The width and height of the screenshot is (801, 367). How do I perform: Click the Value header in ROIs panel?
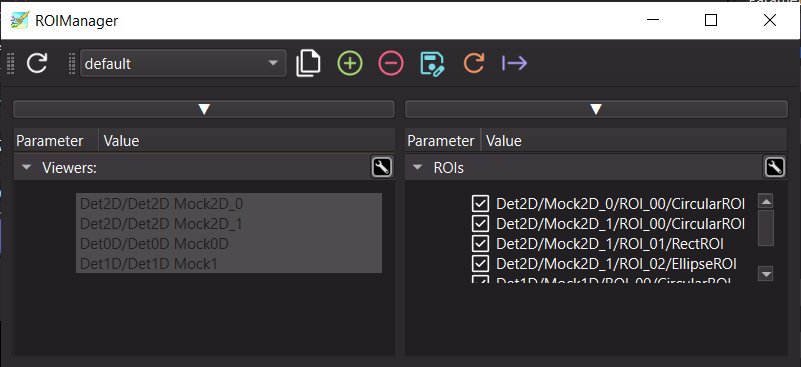point(504,141)
